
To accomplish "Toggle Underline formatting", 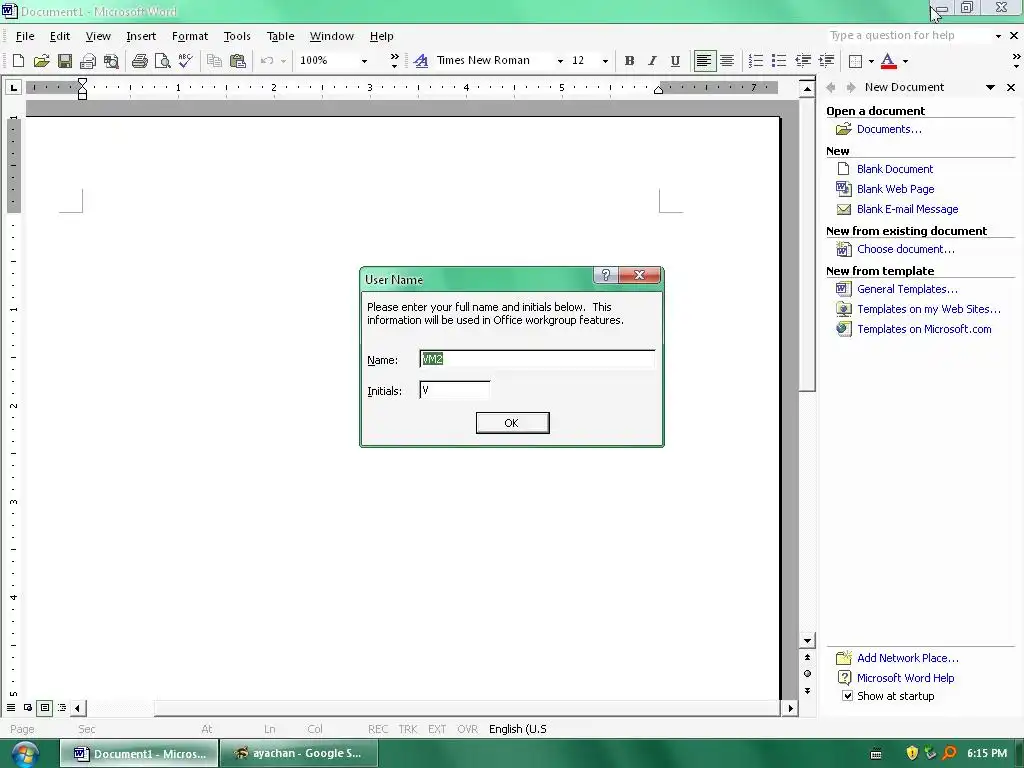I will [675, 61].
